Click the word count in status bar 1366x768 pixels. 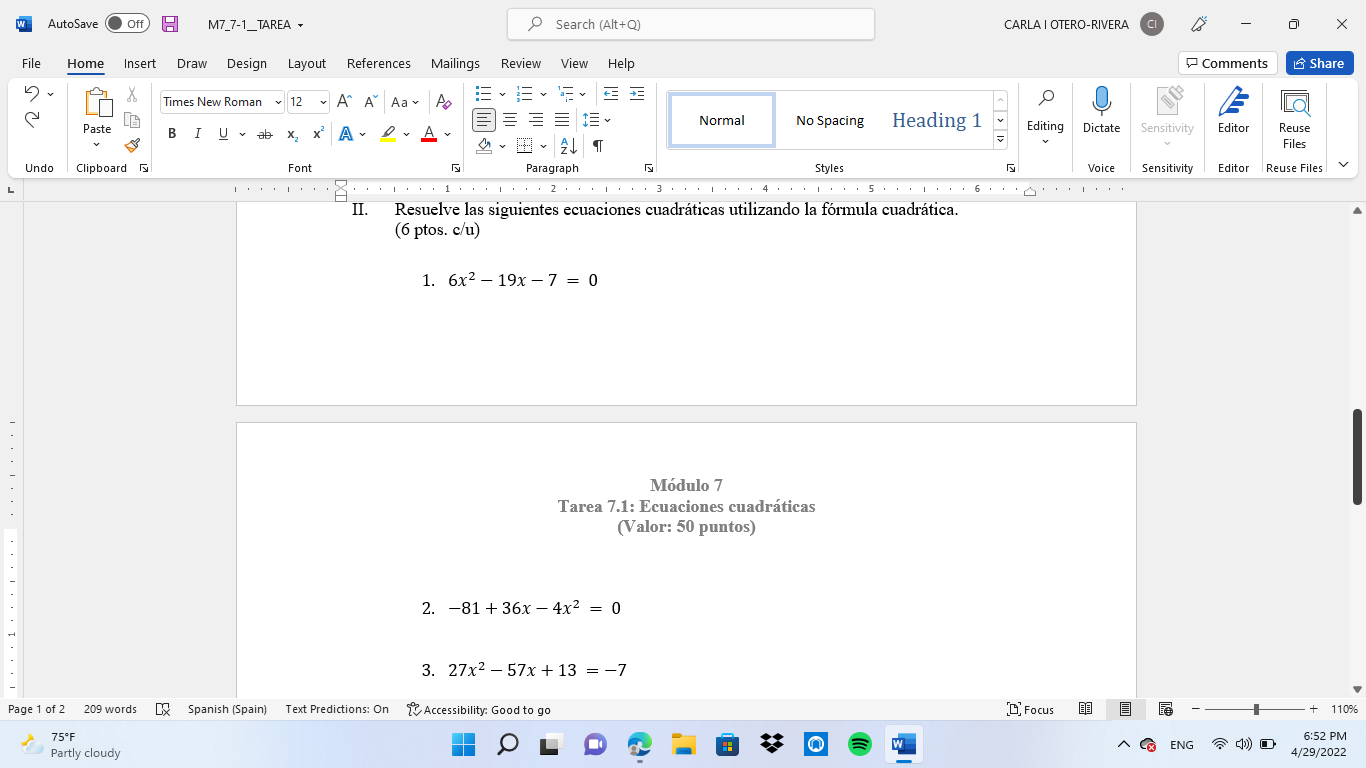[x=110, y=709]
